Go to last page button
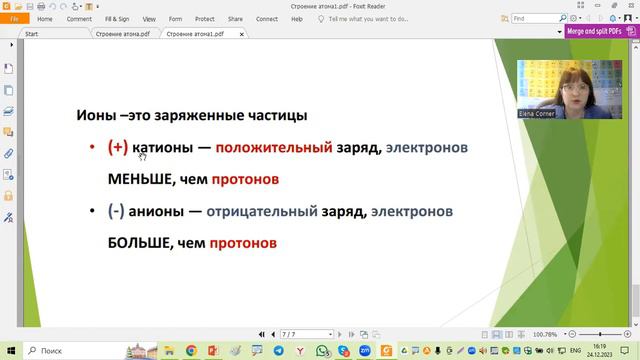Screen dimensions: 640x360 click(351, 334)
